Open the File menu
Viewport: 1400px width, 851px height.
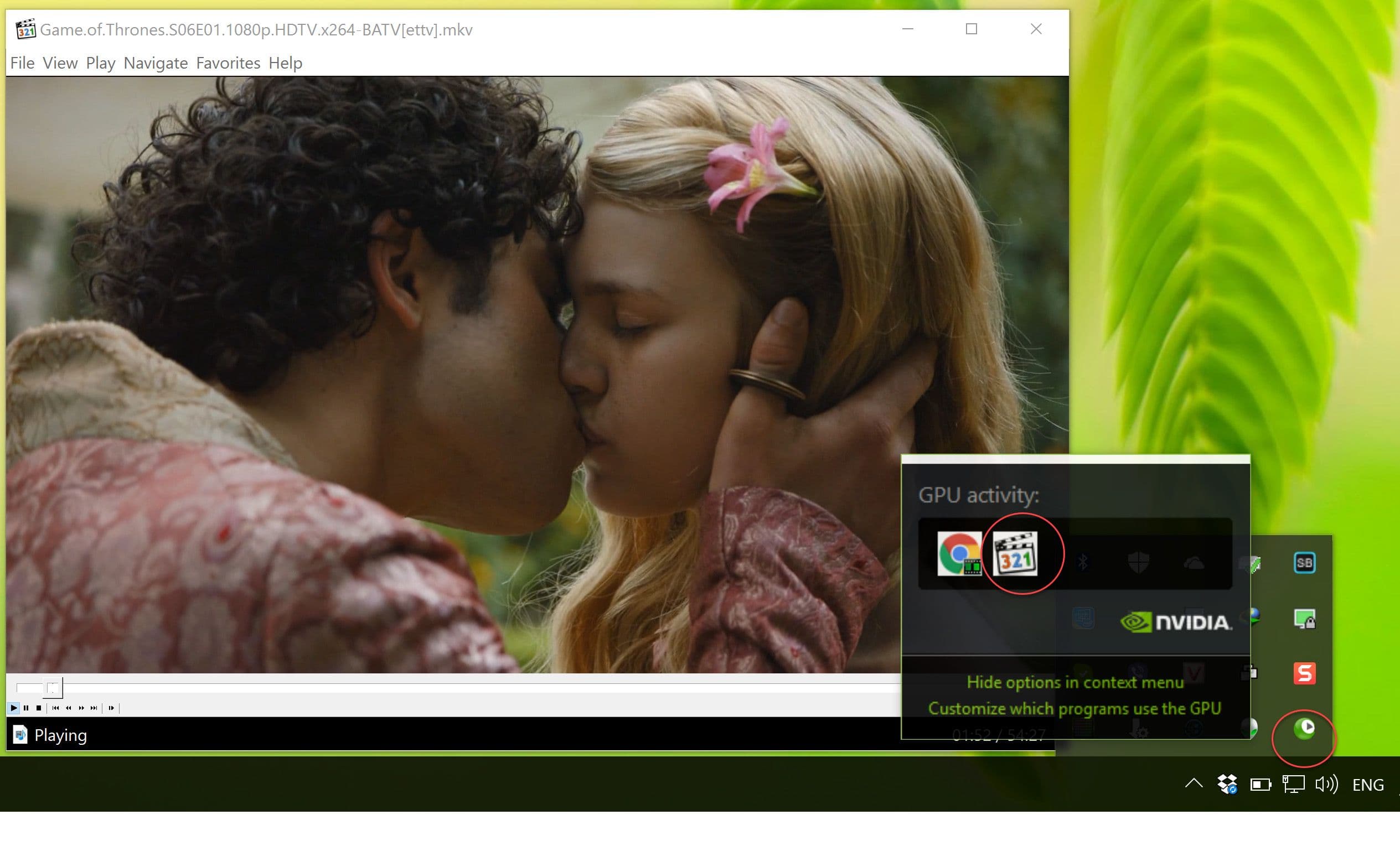point(22,63)
